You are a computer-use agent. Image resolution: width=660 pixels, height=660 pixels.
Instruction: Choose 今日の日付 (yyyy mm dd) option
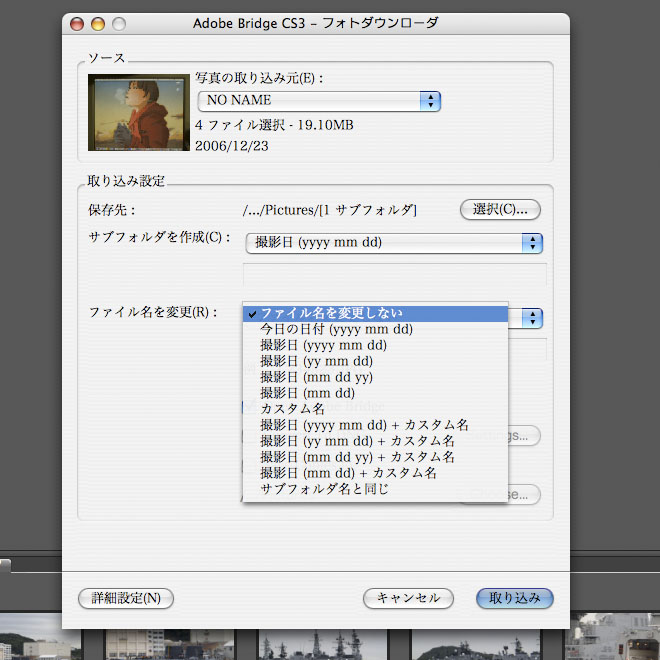pos(375,329)
